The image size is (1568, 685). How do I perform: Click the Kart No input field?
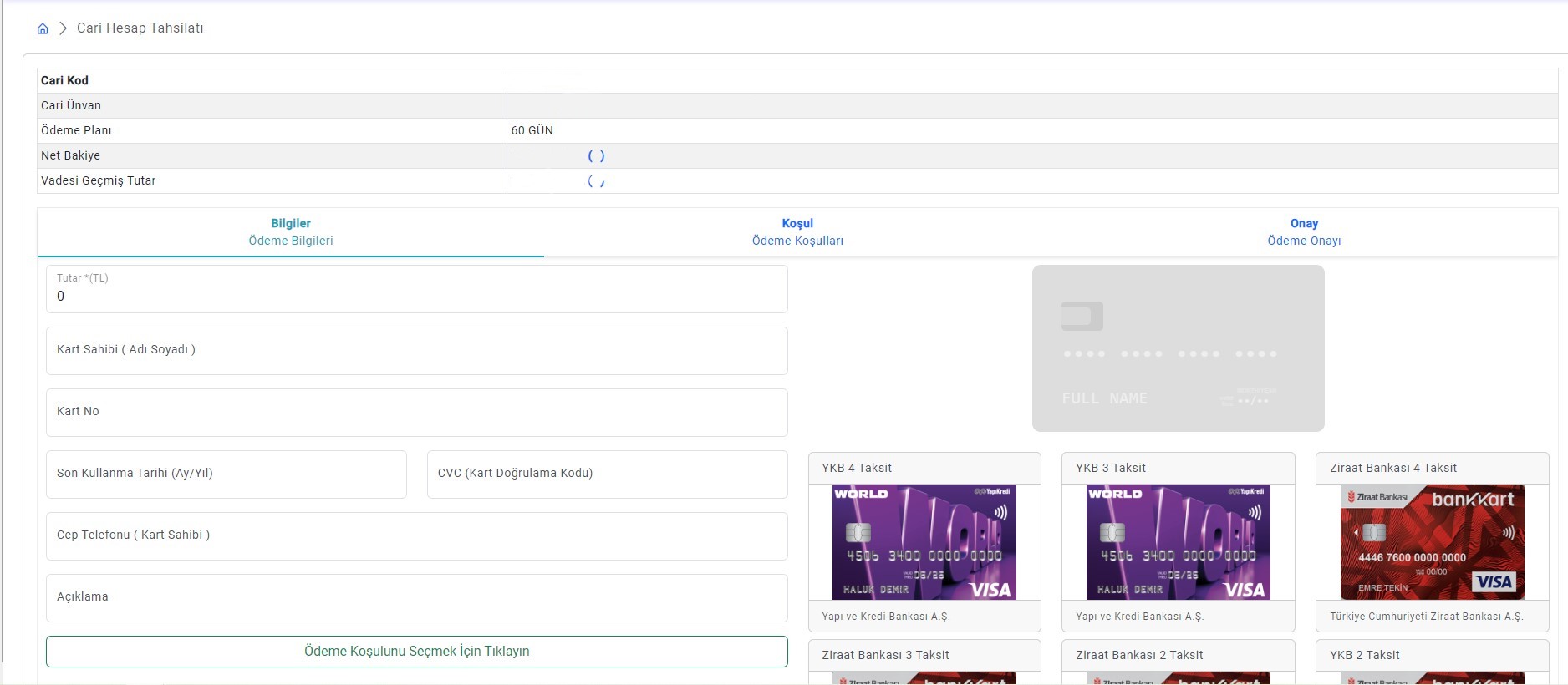(416, 413)
